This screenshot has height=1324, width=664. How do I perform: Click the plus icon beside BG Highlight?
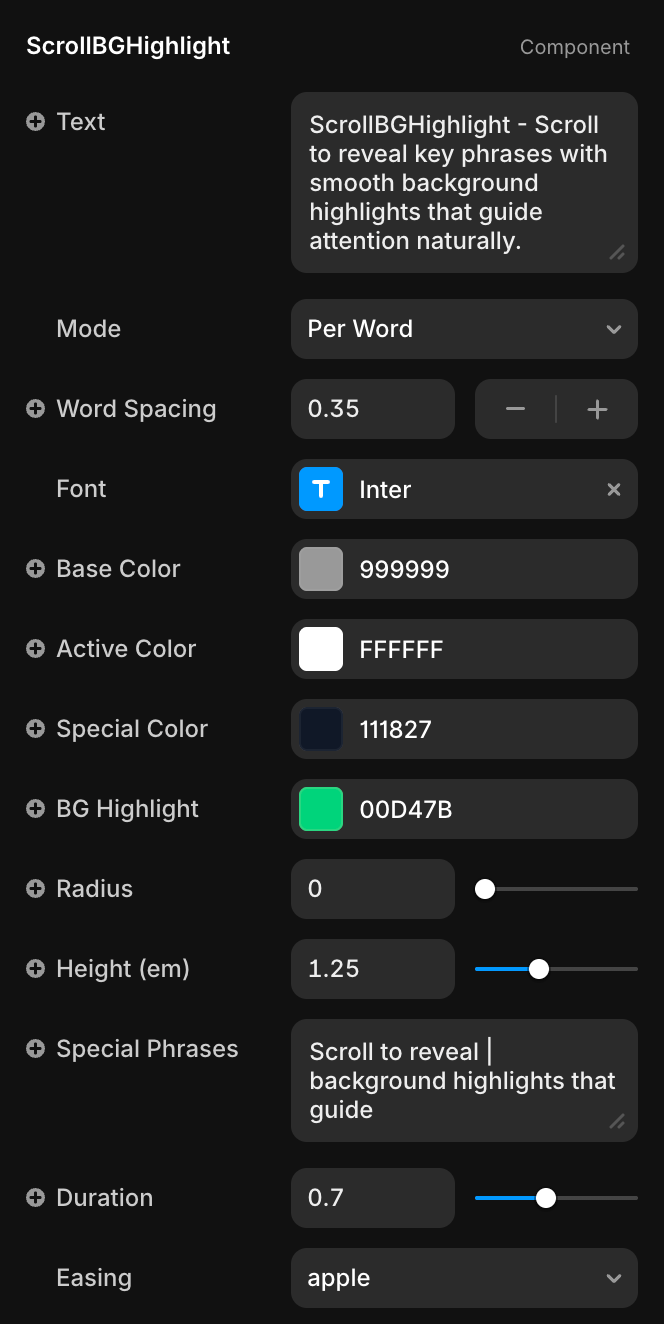(35, 809)
